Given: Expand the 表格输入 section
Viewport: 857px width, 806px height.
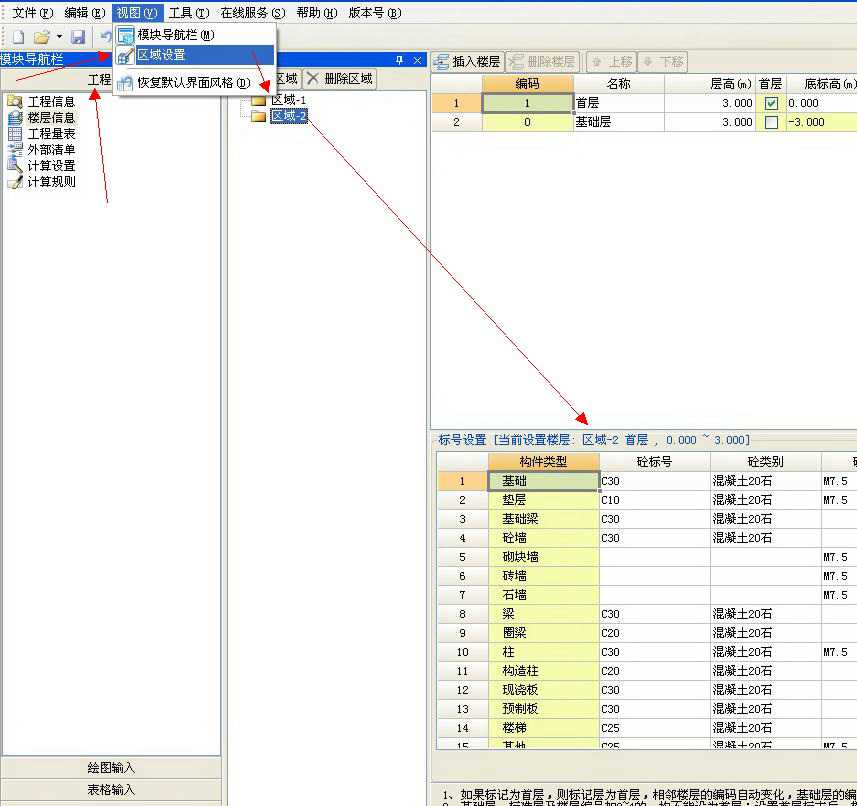Looking at the screenshot, I should click(x=111, y=790).
